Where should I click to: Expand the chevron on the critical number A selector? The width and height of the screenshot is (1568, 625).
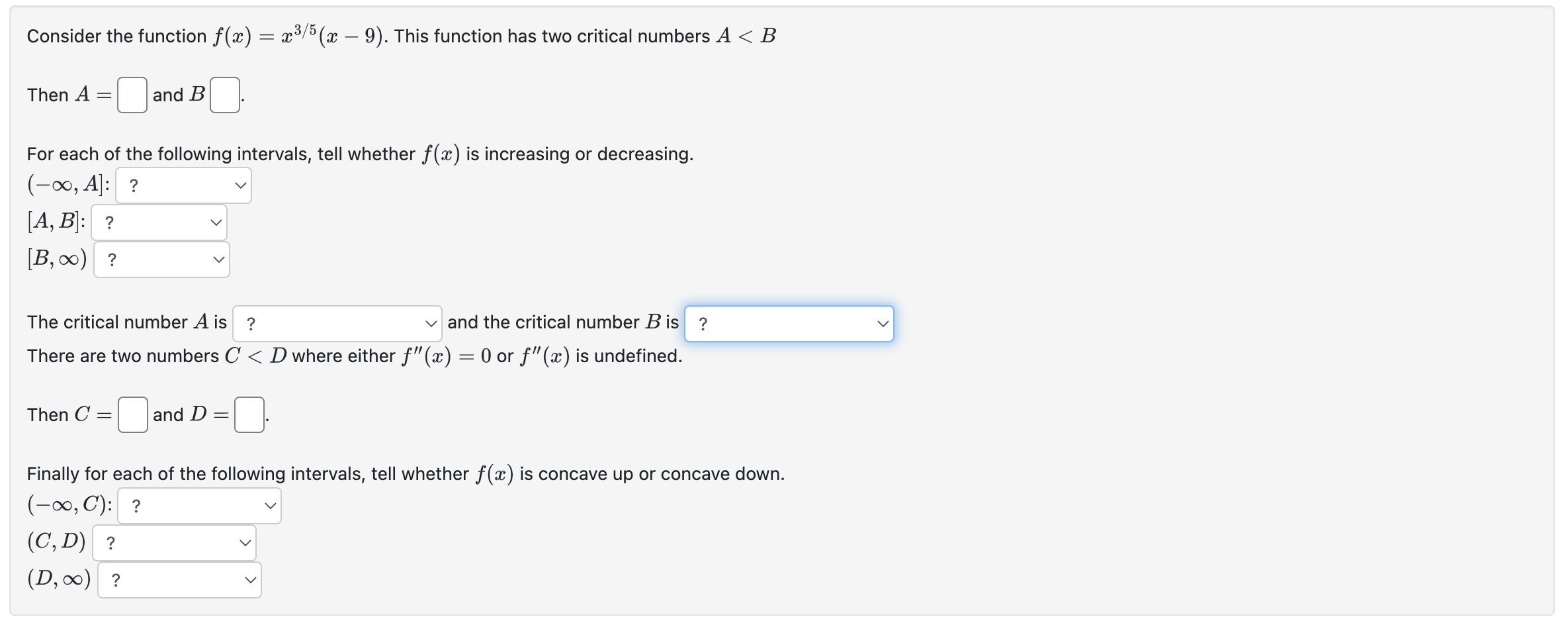(431, 323)
